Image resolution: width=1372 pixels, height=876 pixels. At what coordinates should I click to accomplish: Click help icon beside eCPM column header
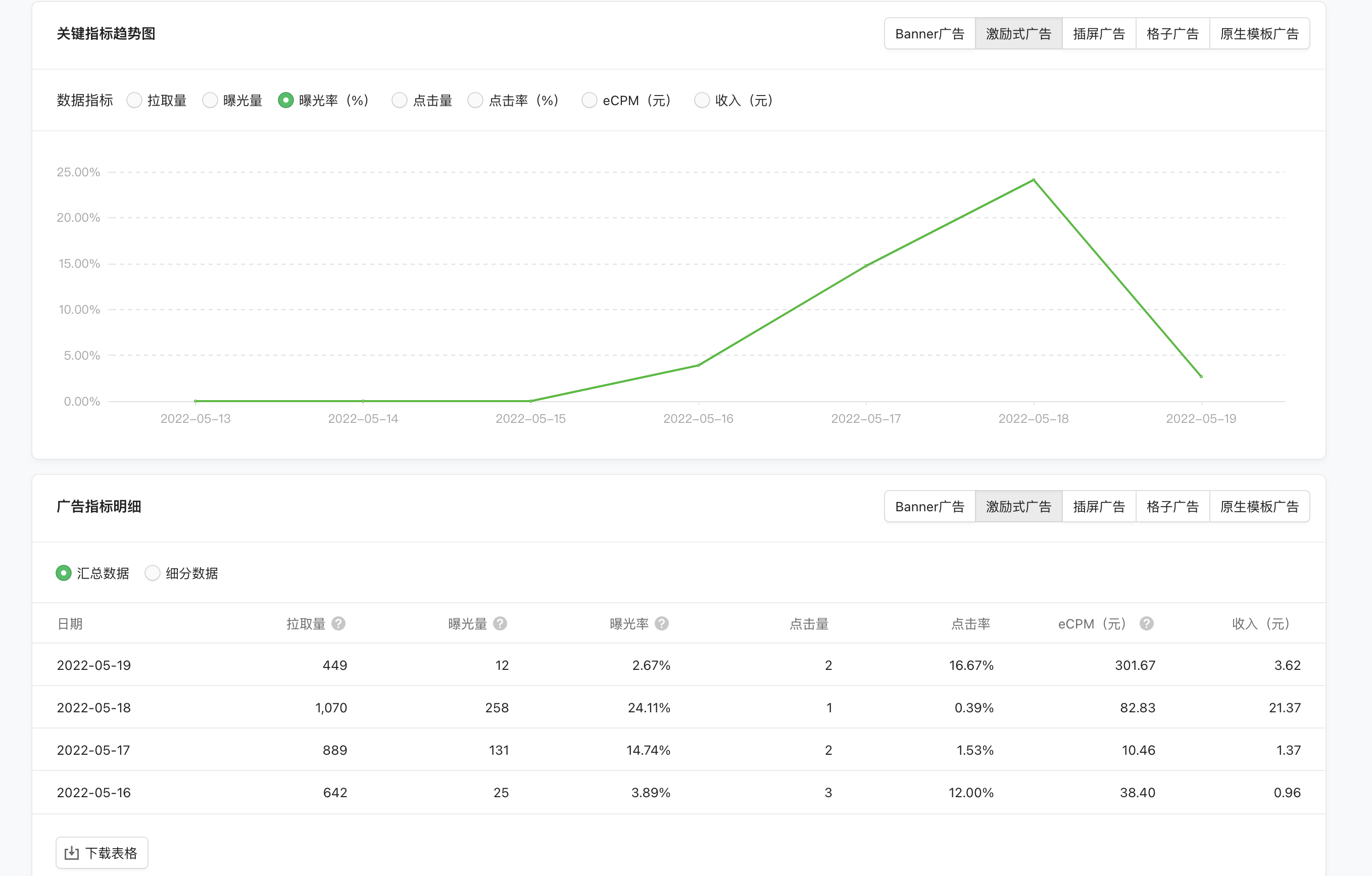pyautogui.click(x=1146, y=623)
